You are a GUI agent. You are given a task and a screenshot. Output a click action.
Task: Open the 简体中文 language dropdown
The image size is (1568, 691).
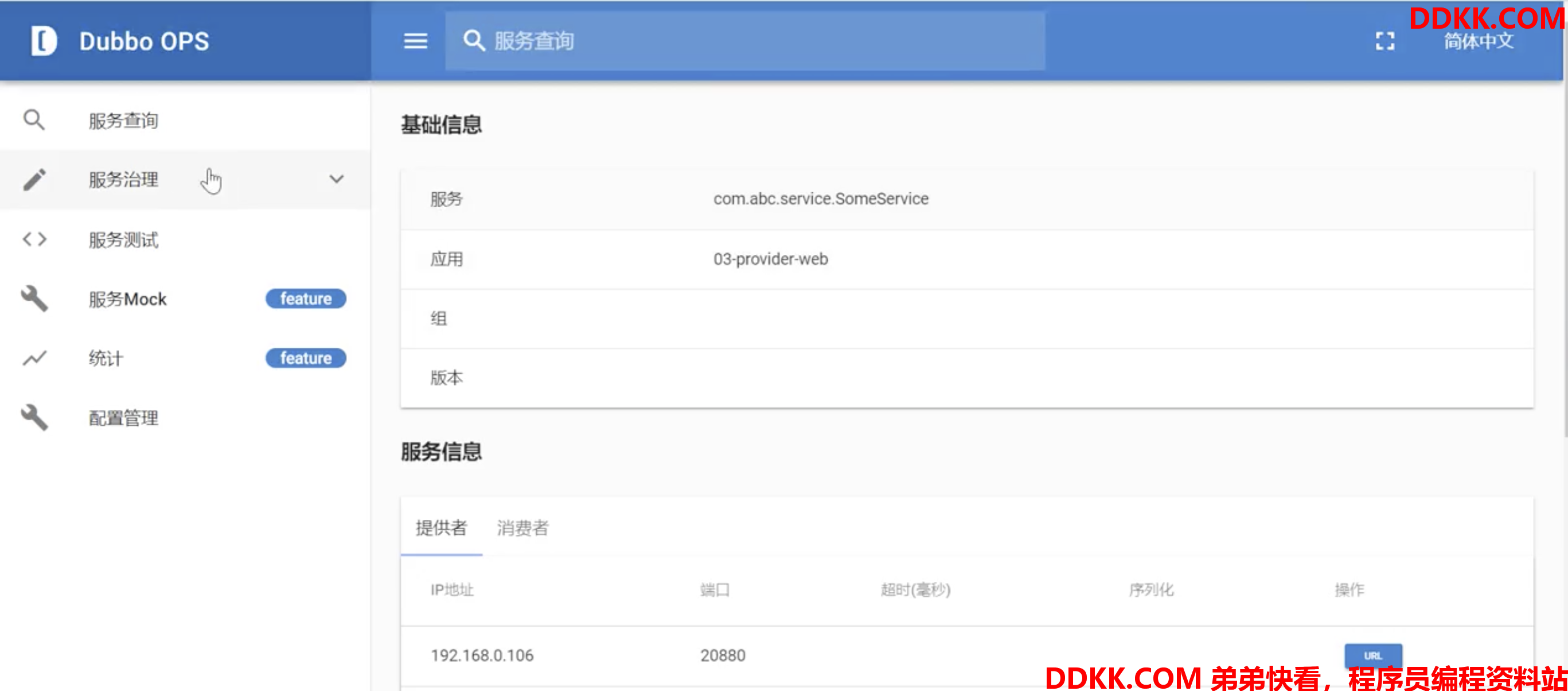[1478, 41]
